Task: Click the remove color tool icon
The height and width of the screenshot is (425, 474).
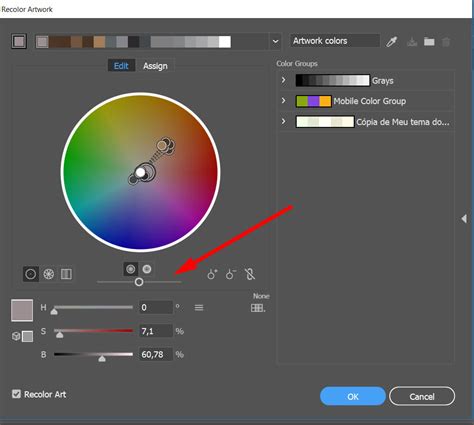Action: coord(230,274)
